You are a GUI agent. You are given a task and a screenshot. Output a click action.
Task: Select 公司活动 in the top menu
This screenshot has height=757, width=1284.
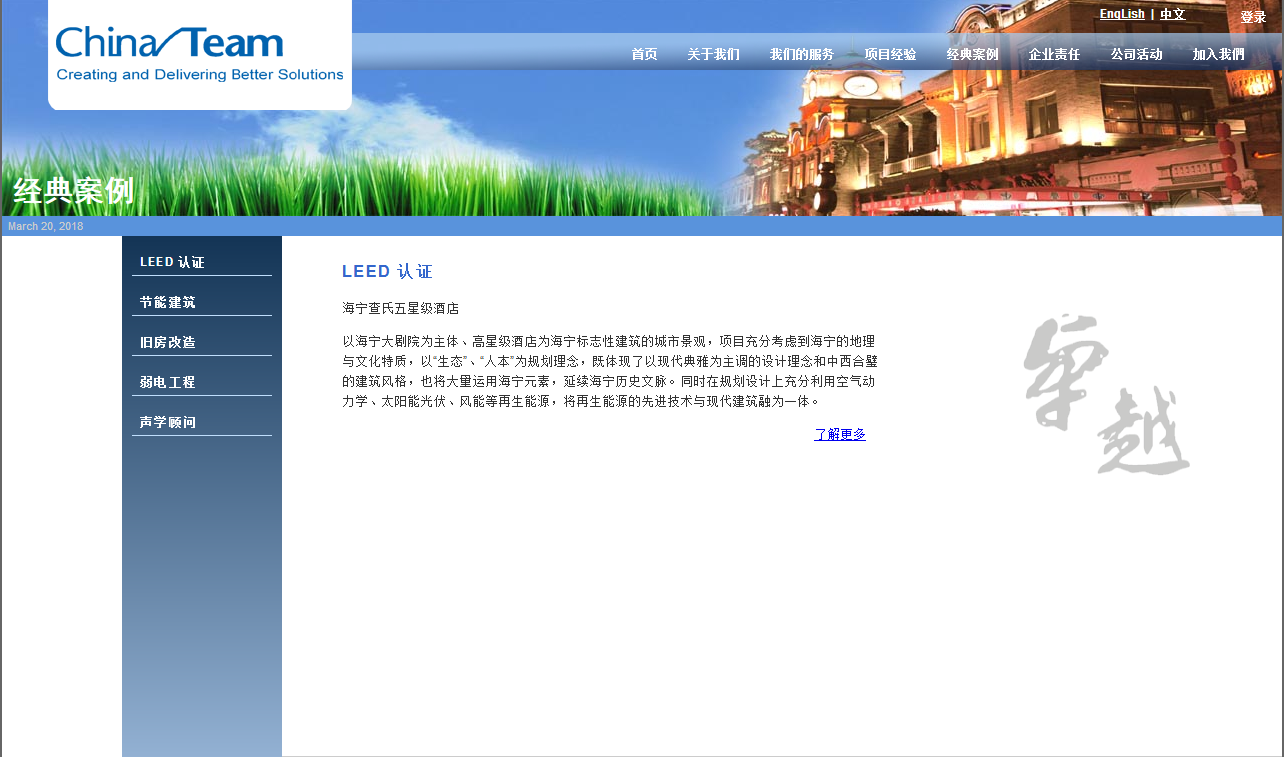click(1136, 54)
